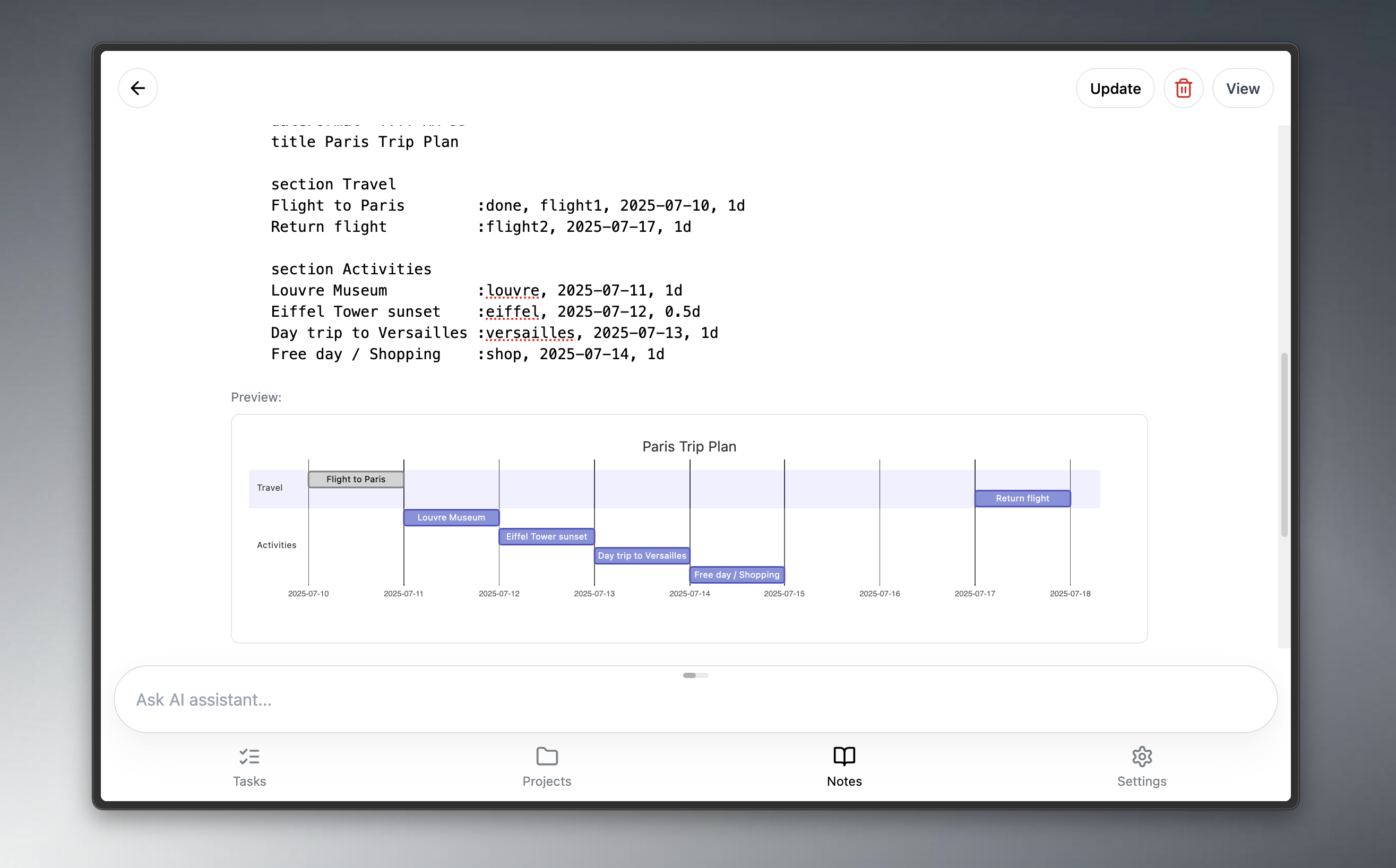
Task: Open the Settings gear icon
Action: coord(1142,756)
